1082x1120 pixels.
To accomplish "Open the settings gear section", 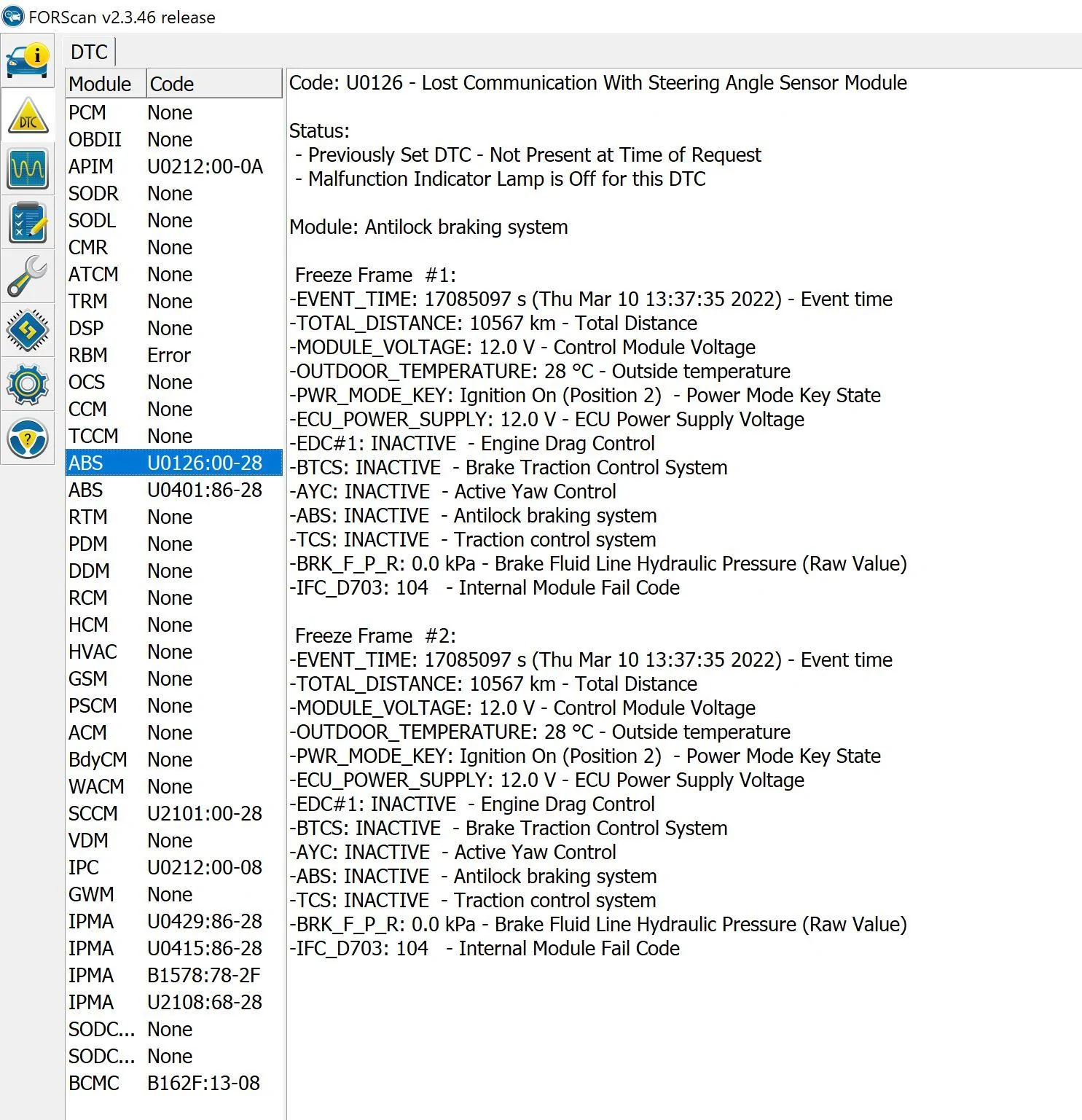I will [x=28, y=383].
